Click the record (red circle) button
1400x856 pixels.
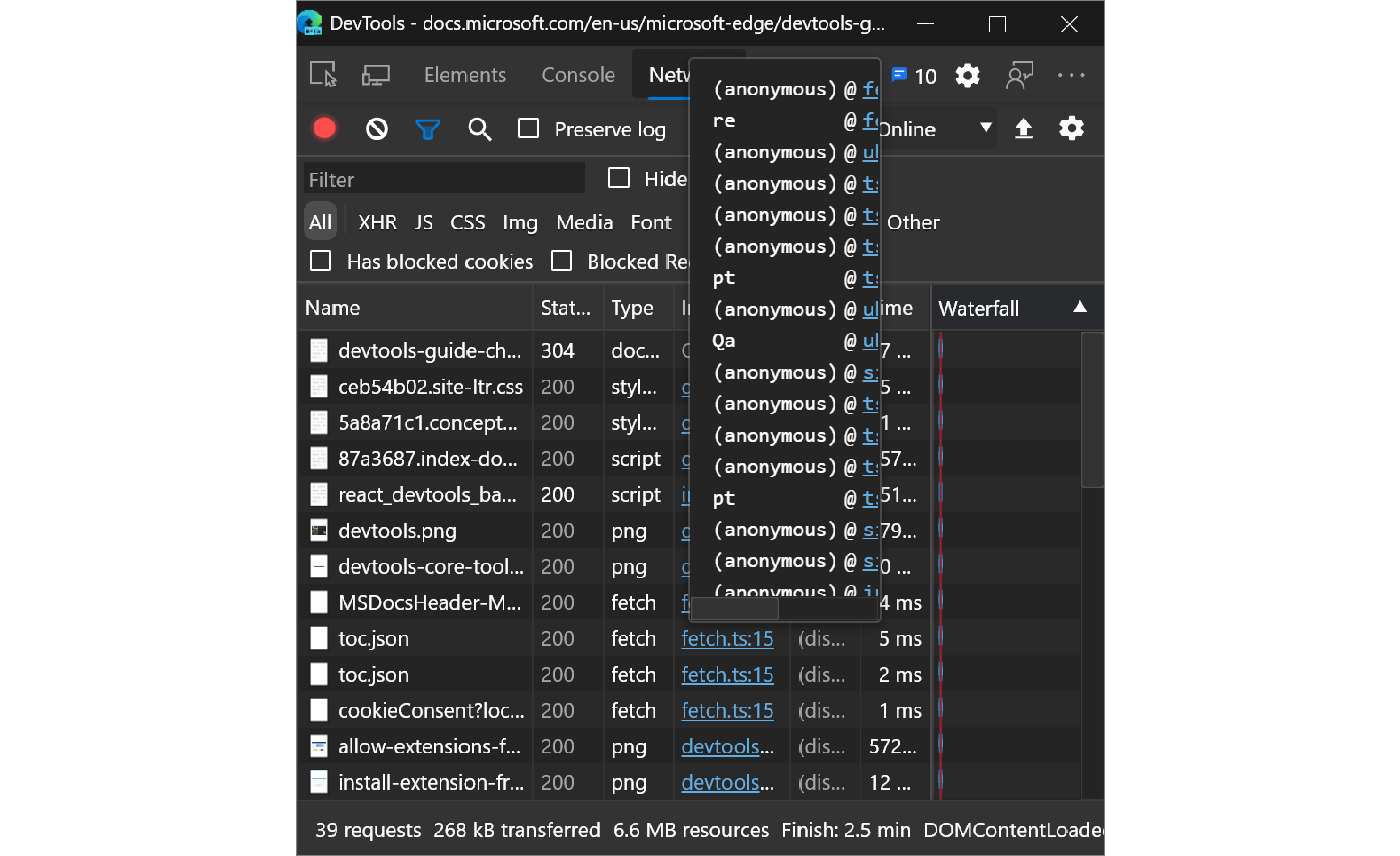coord(324,128)
